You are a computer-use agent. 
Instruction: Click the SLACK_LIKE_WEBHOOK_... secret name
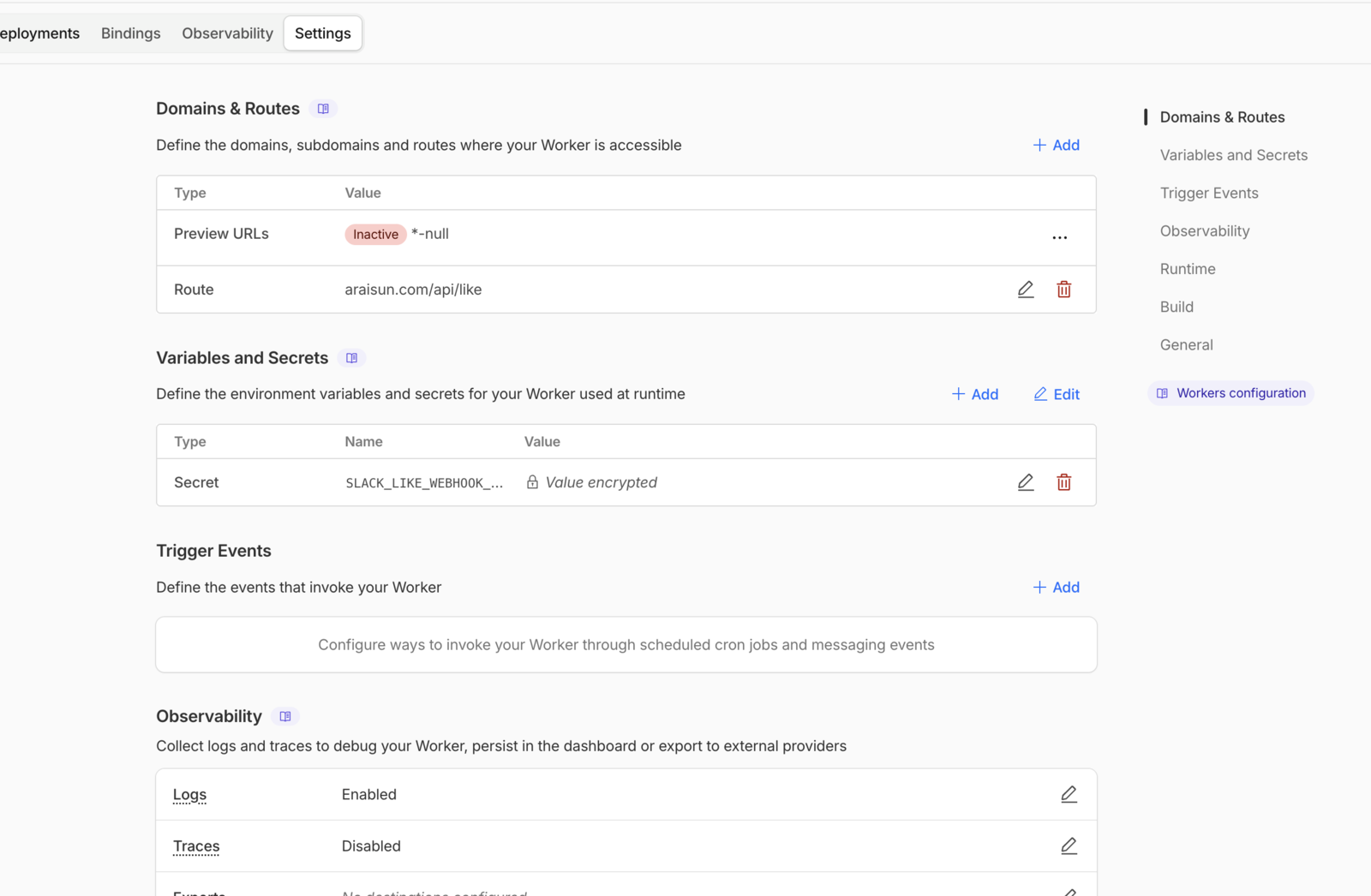[424, 483]
